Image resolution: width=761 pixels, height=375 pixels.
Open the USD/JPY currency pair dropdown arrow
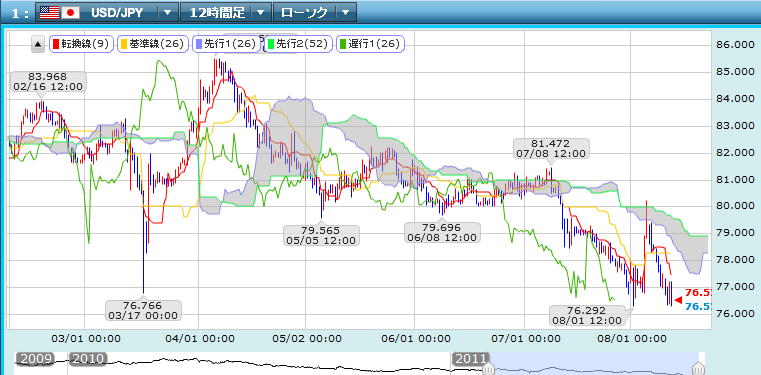tap(167, 13)
